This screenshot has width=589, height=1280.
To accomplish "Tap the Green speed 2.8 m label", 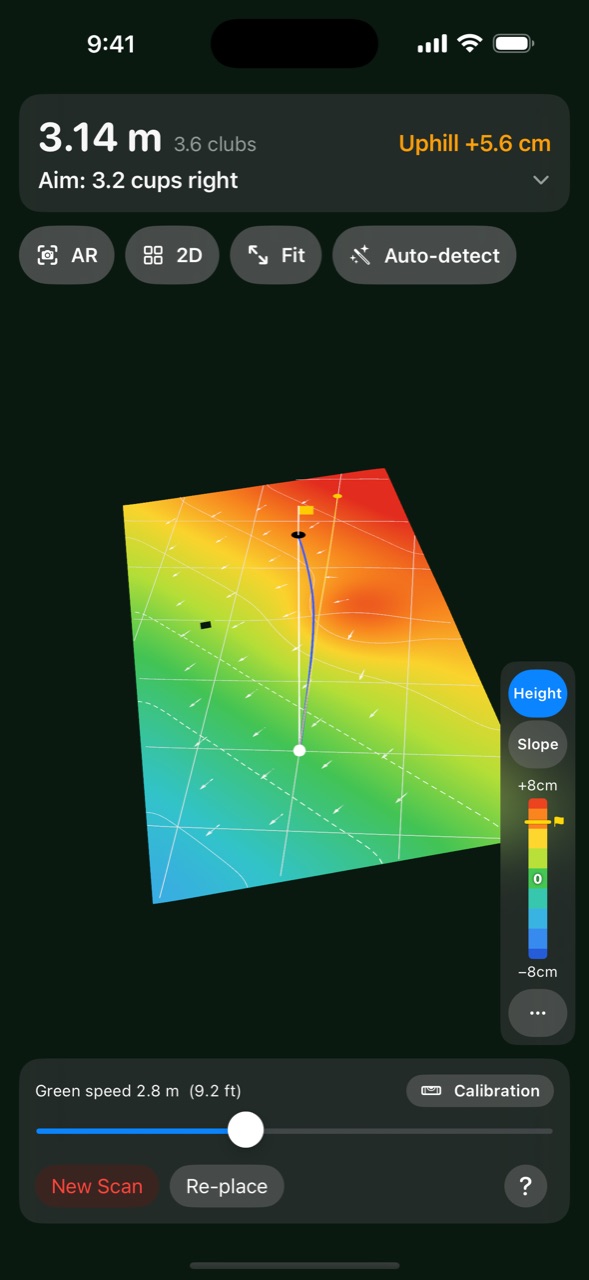I will click(138, 1091).
